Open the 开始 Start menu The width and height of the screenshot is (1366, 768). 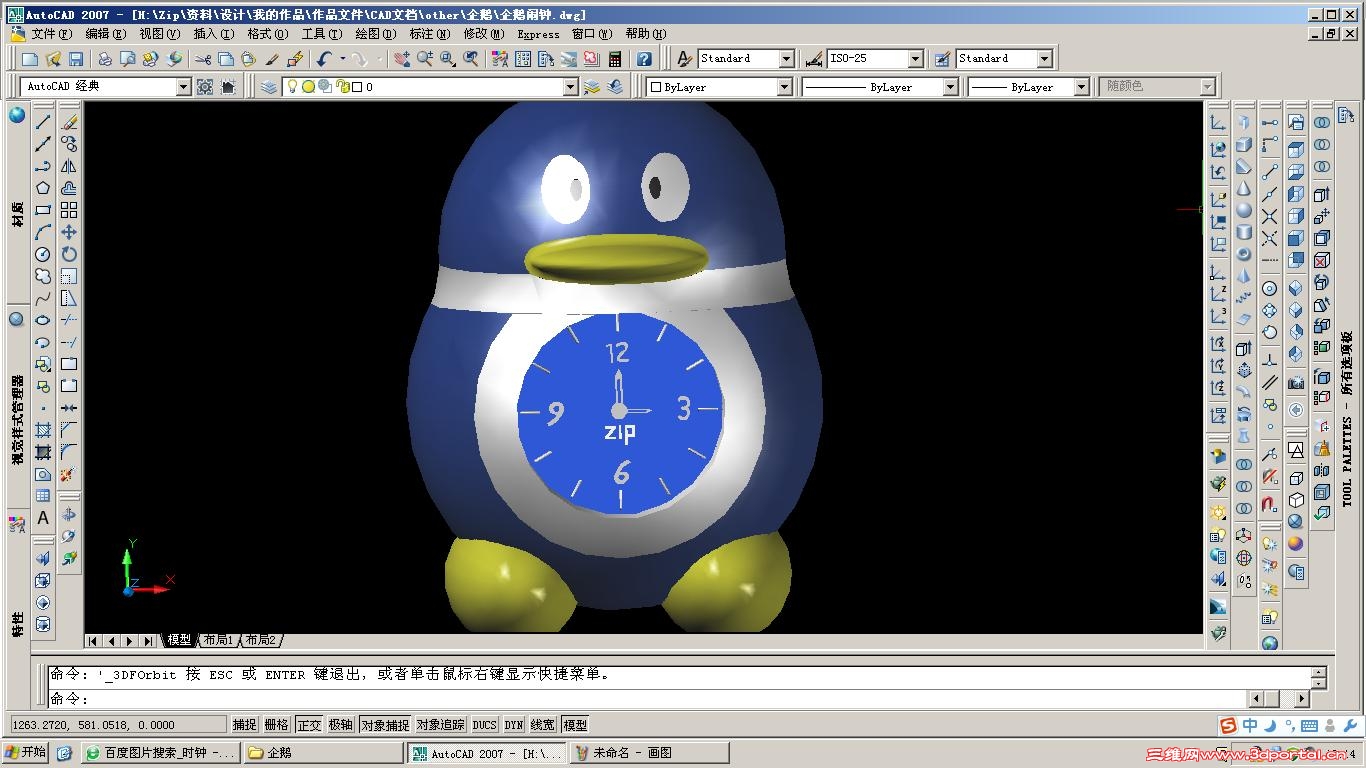click(x=26, y=753)
